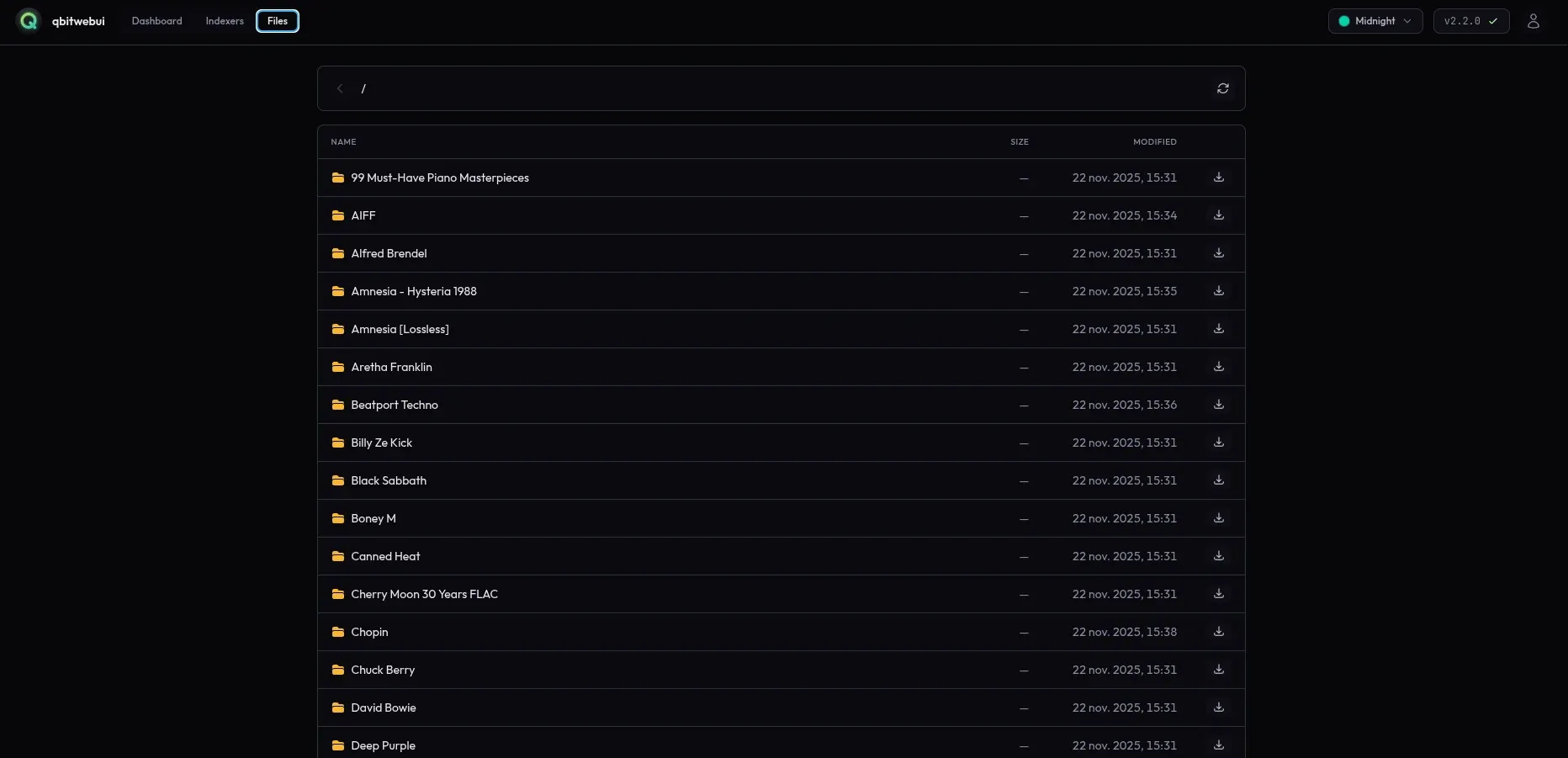Click the Canned Heat folder icon
This screenshot has width=1568, height=758.
(338, 556)
